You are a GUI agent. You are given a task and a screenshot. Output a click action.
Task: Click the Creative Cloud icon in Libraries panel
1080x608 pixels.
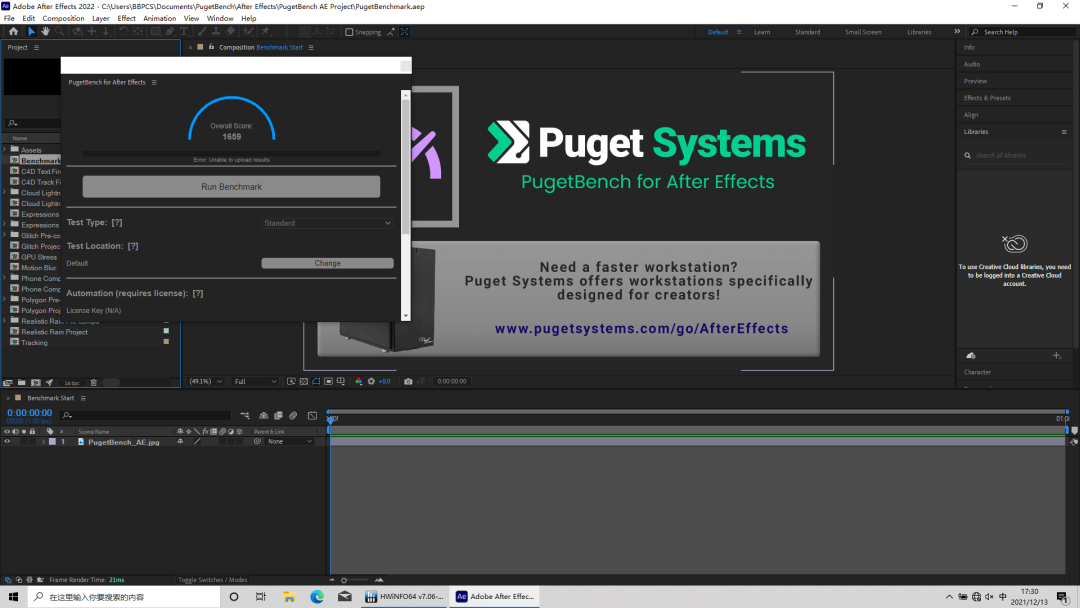1016,243
